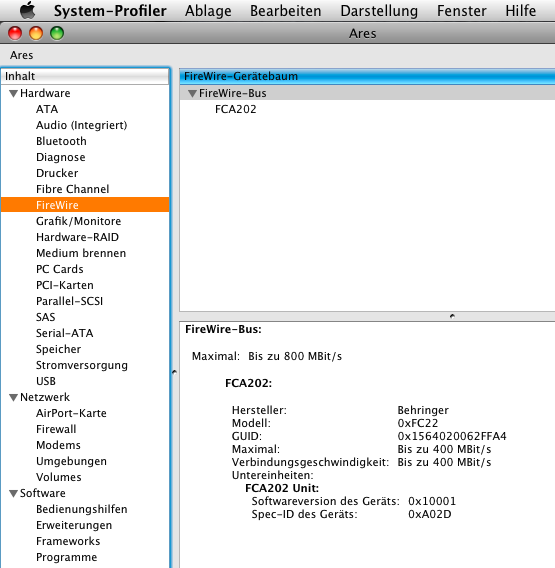
Task: Select Bluetooth in the sidebar
Action: click(61, 141)
